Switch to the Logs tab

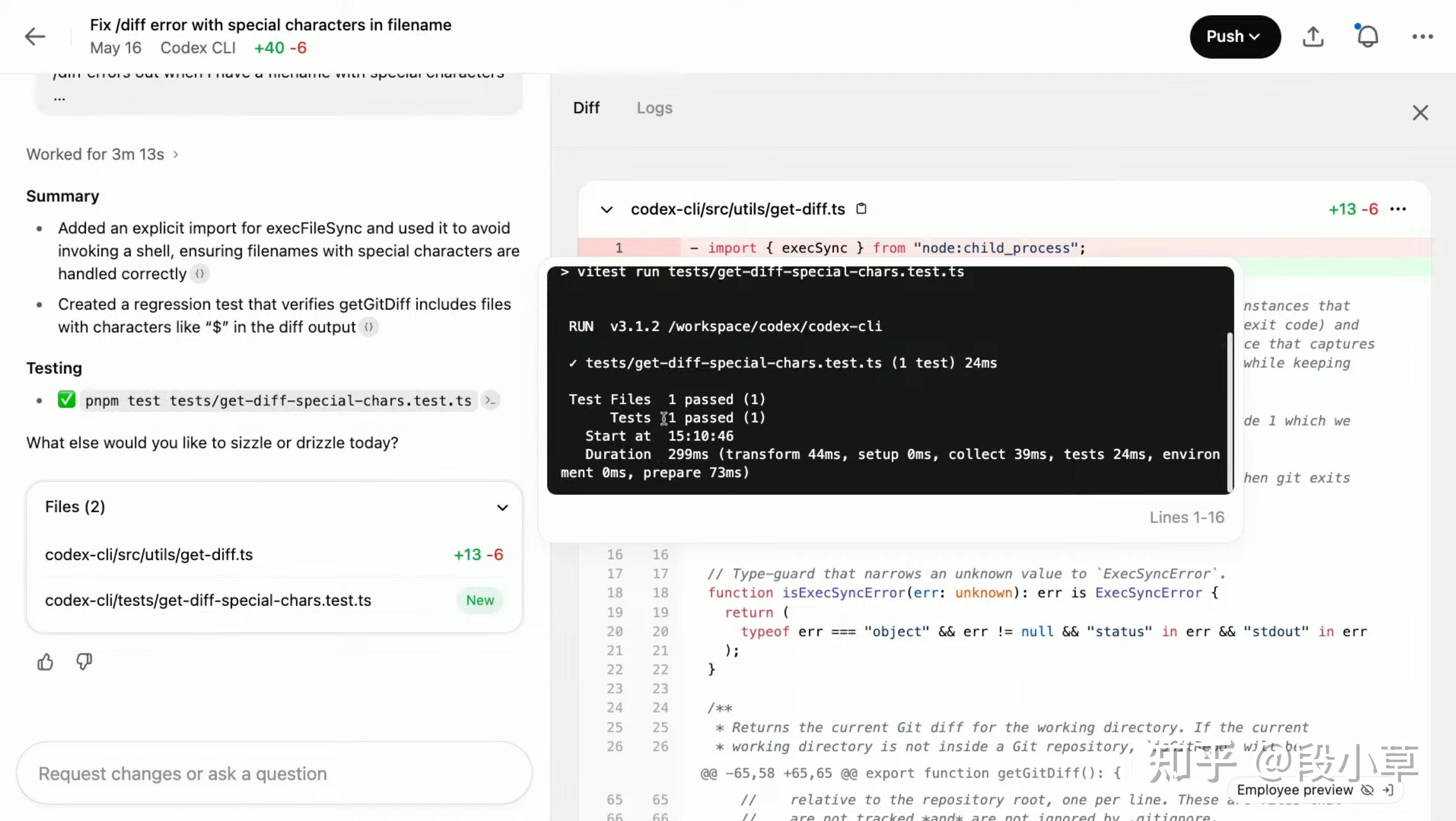[654, 107]
